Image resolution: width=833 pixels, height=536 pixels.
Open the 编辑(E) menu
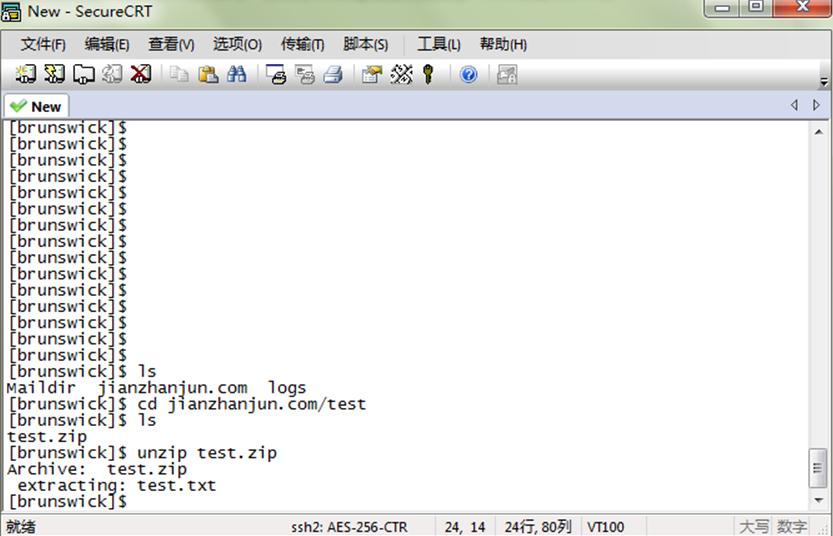click(x=107, y=45)
